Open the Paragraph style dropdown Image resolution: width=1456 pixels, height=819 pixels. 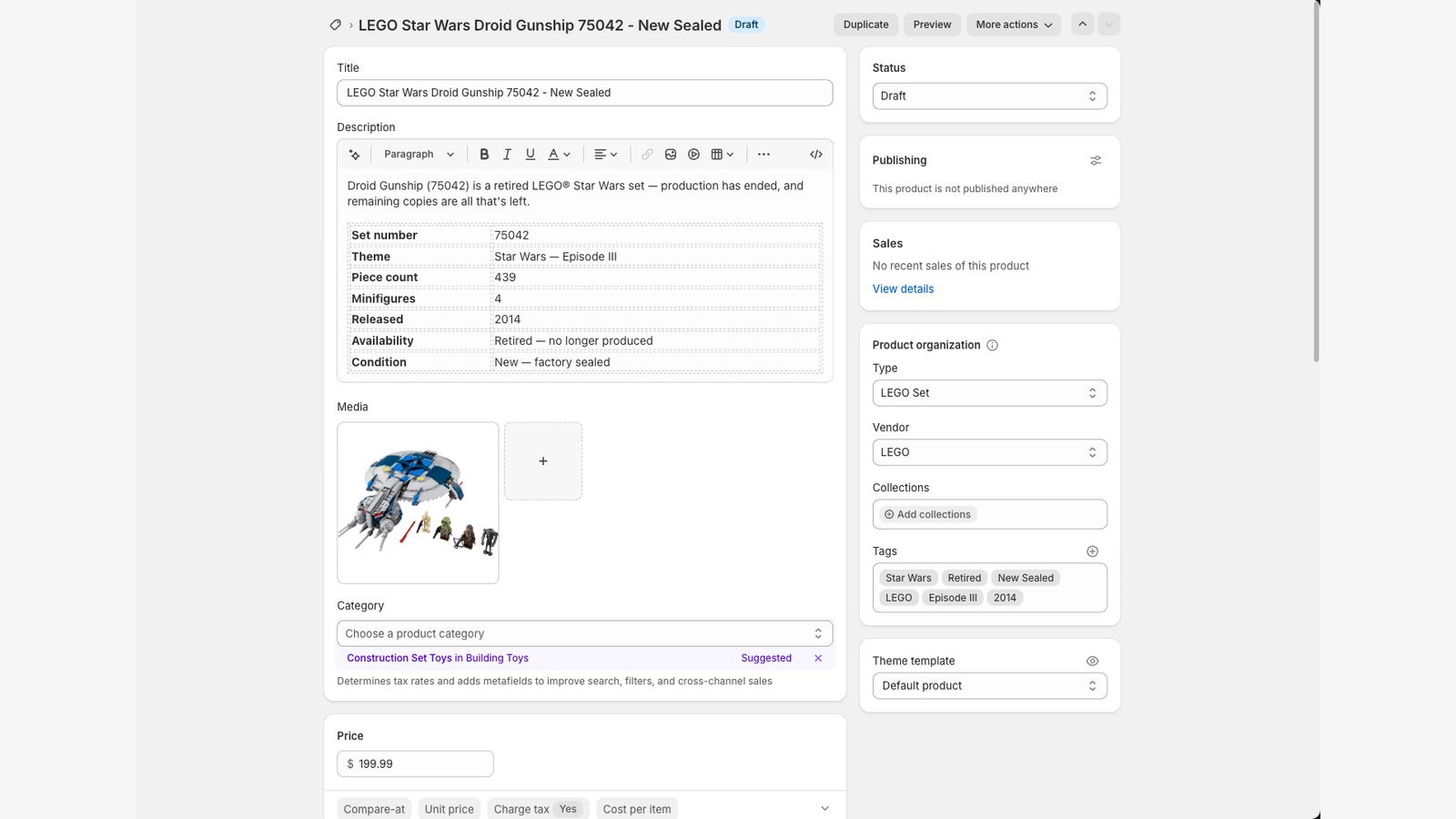[x=419, y=155]
